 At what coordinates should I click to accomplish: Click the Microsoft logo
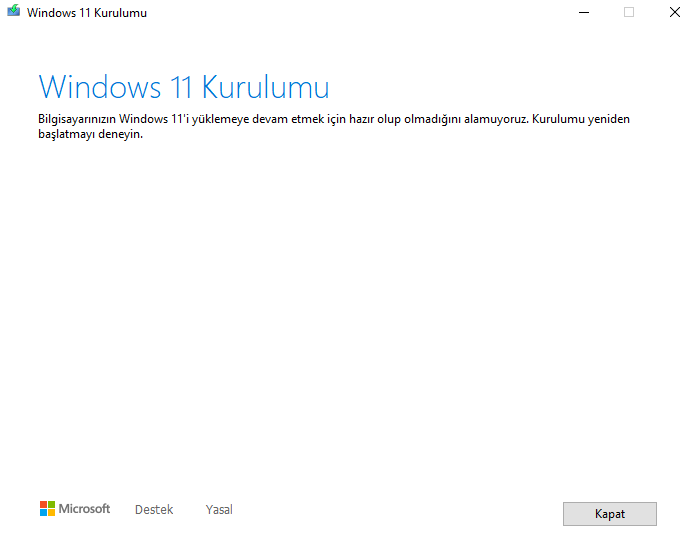click(75, 508)
